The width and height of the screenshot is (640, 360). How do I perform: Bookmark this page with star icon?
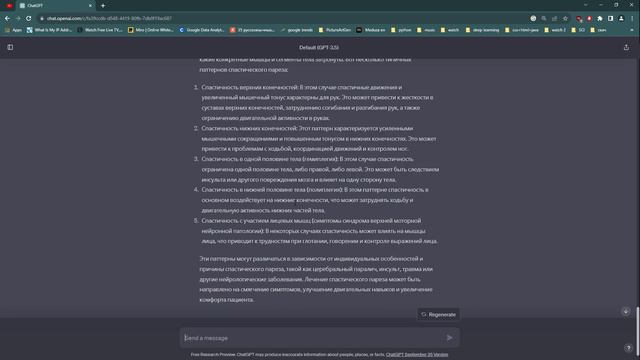[x=565, y=18]
